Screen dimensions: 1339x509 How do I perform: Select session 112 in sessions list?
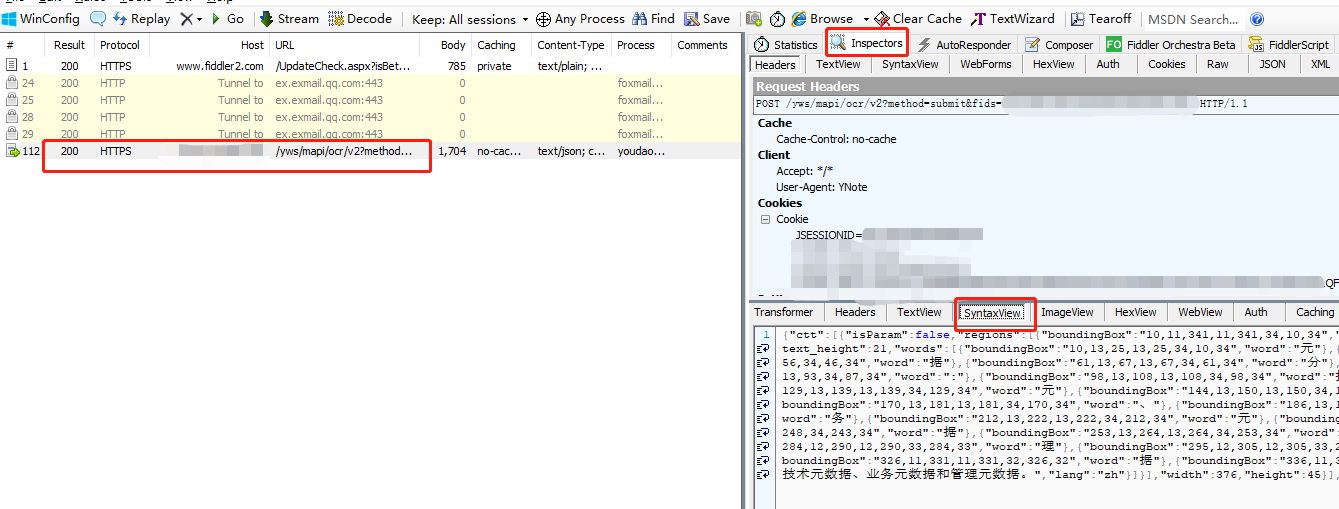tap(236, 151)
